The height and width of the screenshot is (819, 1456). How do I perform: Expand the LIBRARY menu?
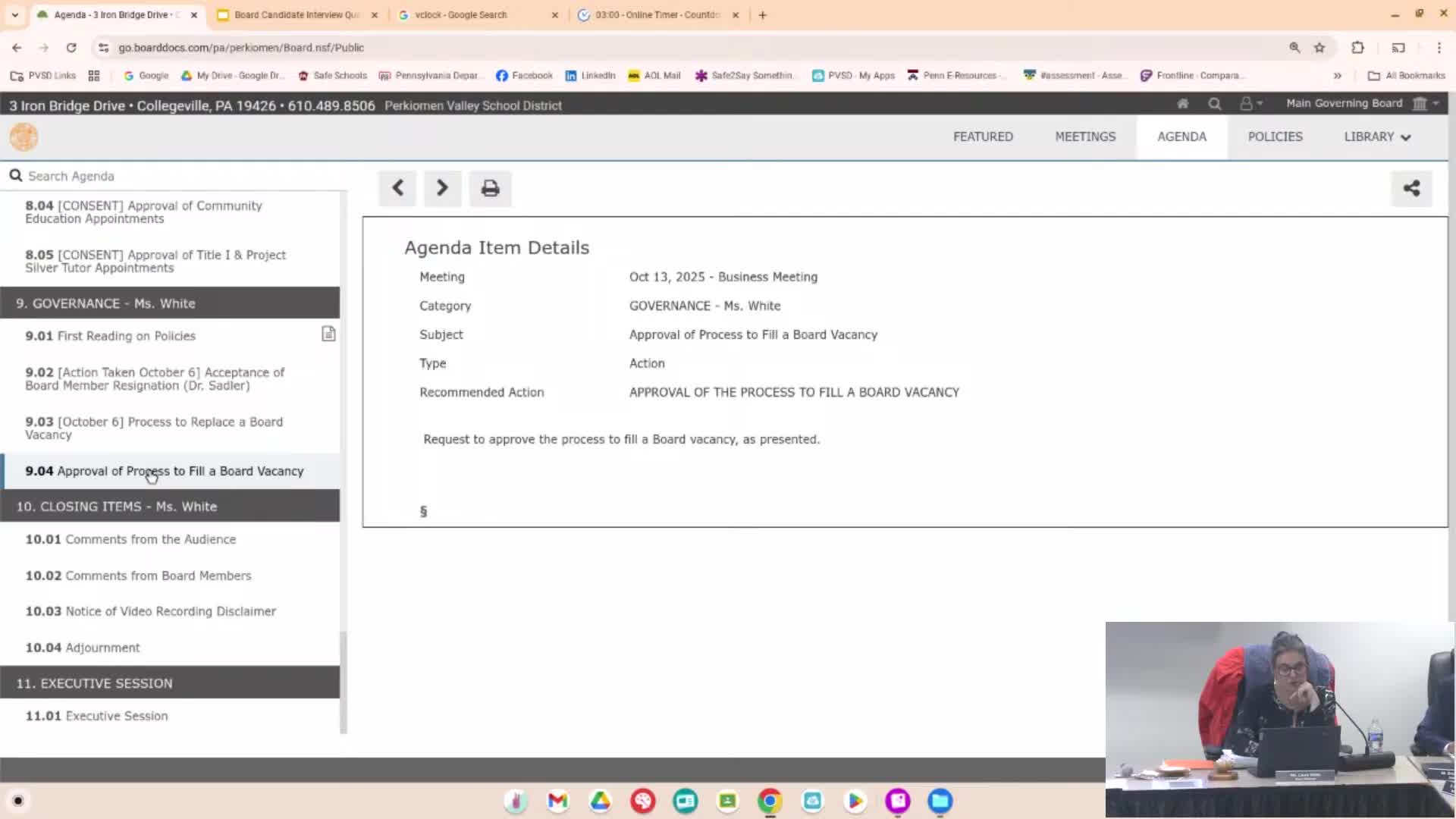coord(1376,137)
